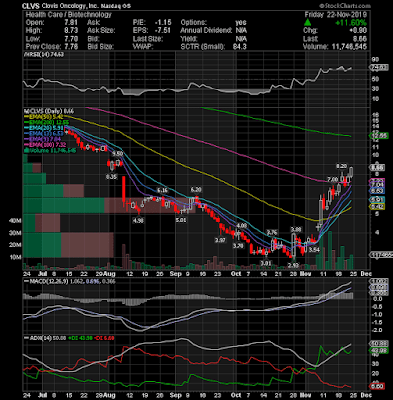
Task: Click the 2.93 lowest price label
Action: coord(293,265)
